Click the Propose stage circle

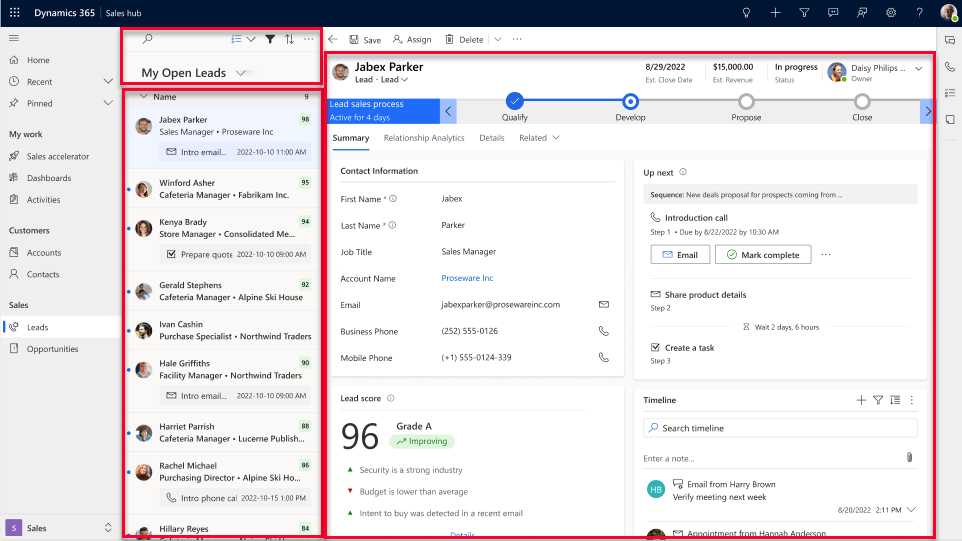pos(746,101)
